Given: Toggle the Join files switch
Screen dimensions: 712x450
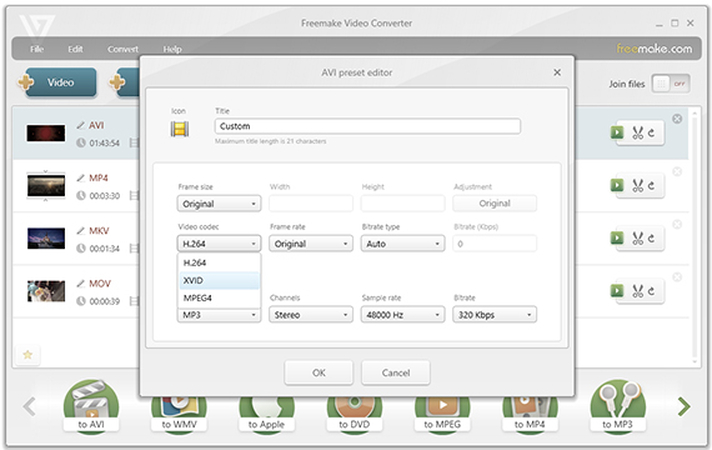Looking at the screenshot, I should click(x=671, y=84).
